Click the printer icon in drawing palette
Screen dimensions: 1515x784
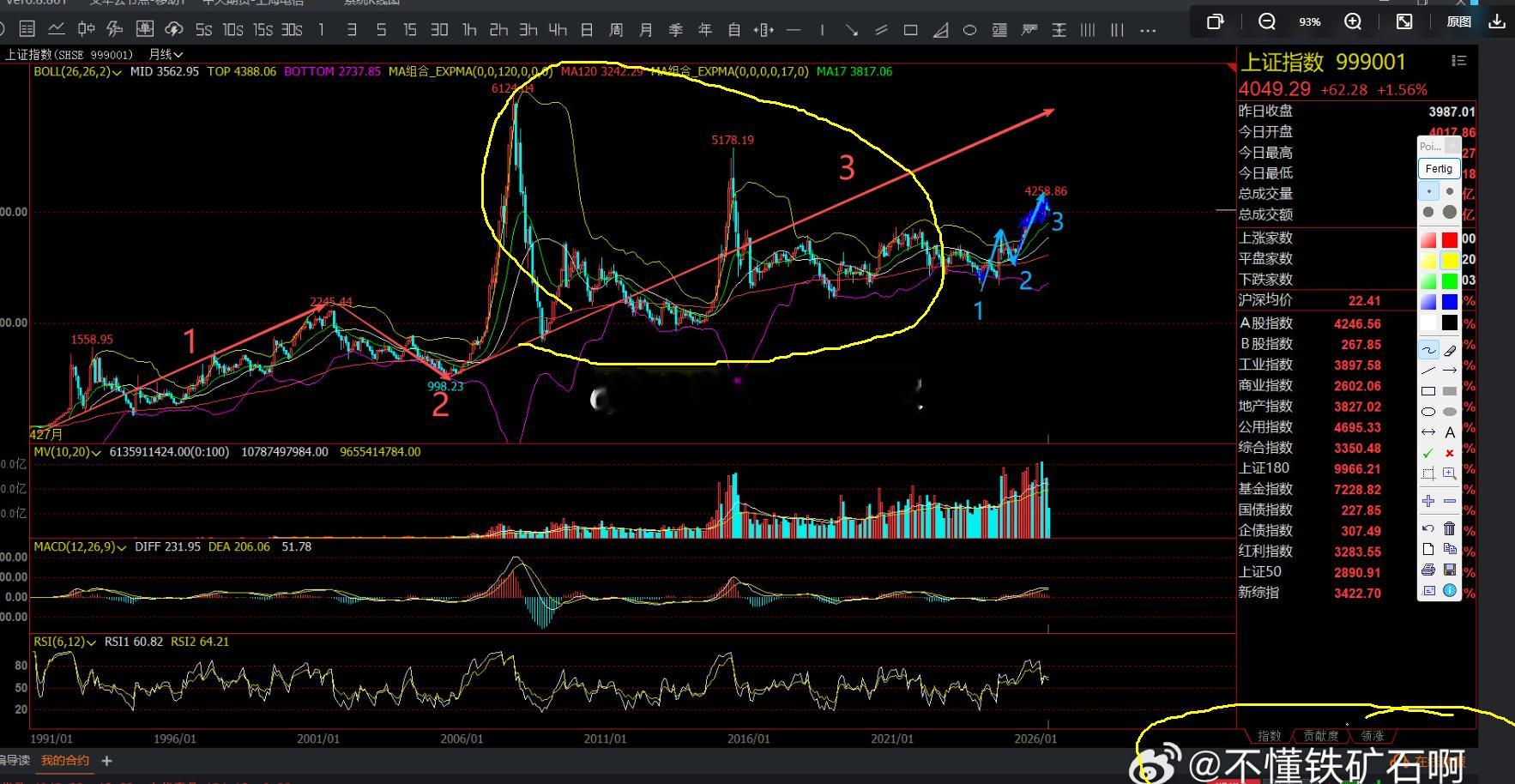[x=1428, y=570]
